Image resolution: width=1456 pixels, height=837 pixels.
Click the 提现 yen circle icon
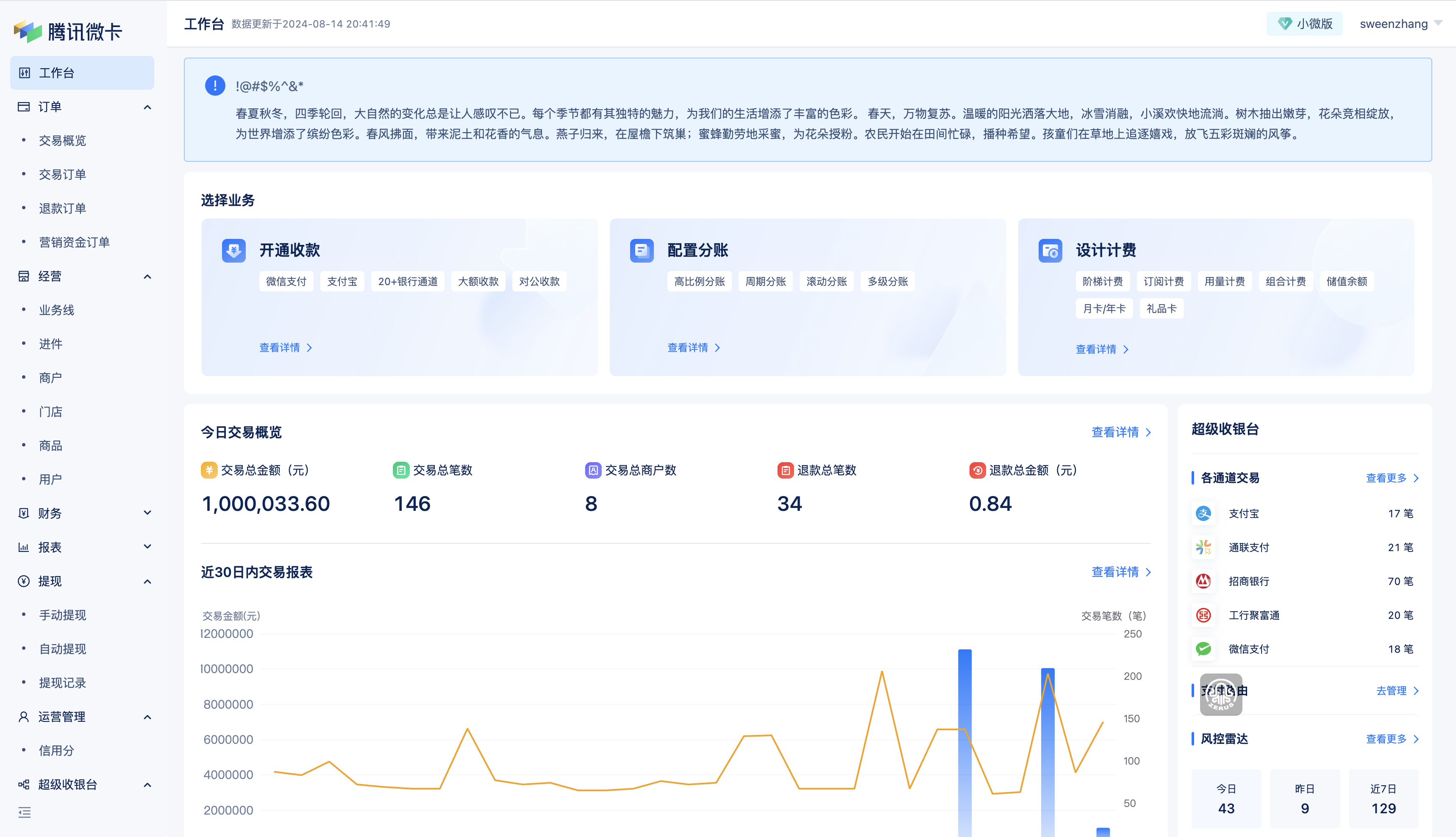point(24,581)
